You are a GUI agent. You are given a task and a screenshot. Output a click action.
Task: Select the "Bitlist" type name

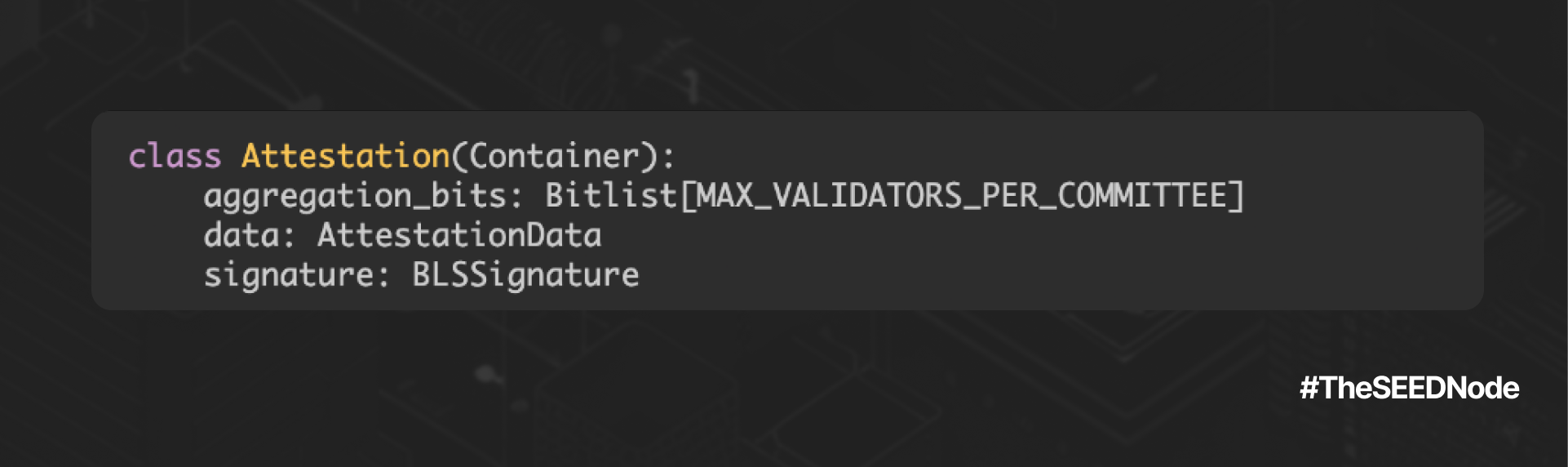(x=611, y=196)
